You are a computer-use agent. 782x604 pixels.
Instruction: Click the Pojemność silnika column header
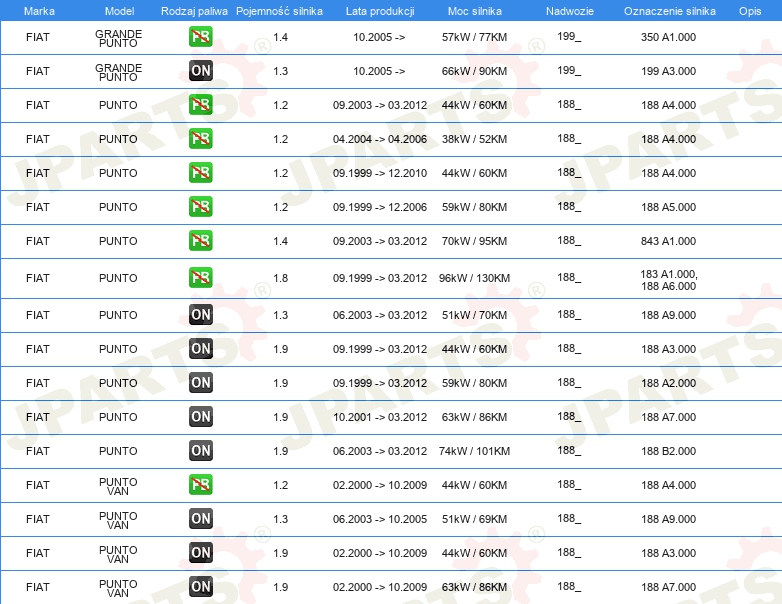[x=279, y=11]
